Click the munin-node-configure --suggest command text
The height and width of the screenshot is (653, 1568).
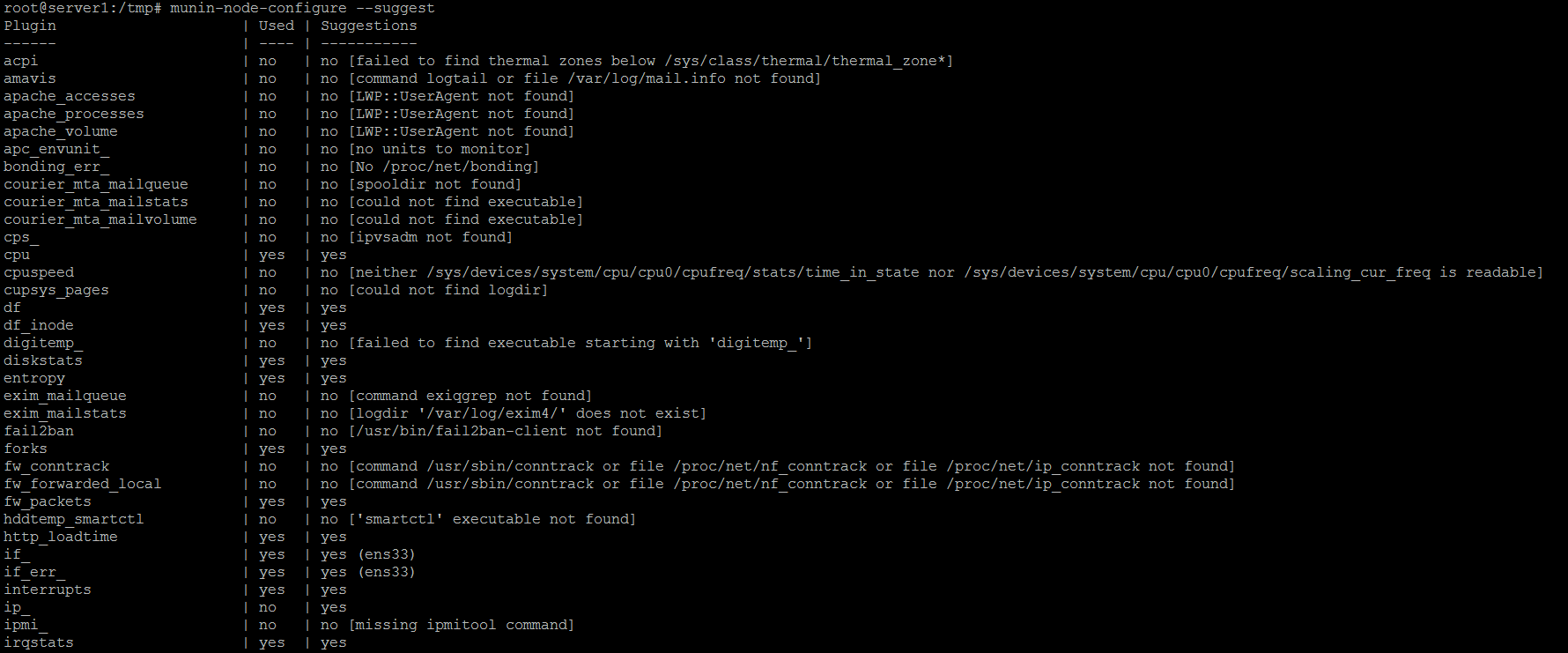(x=302, y=8)
